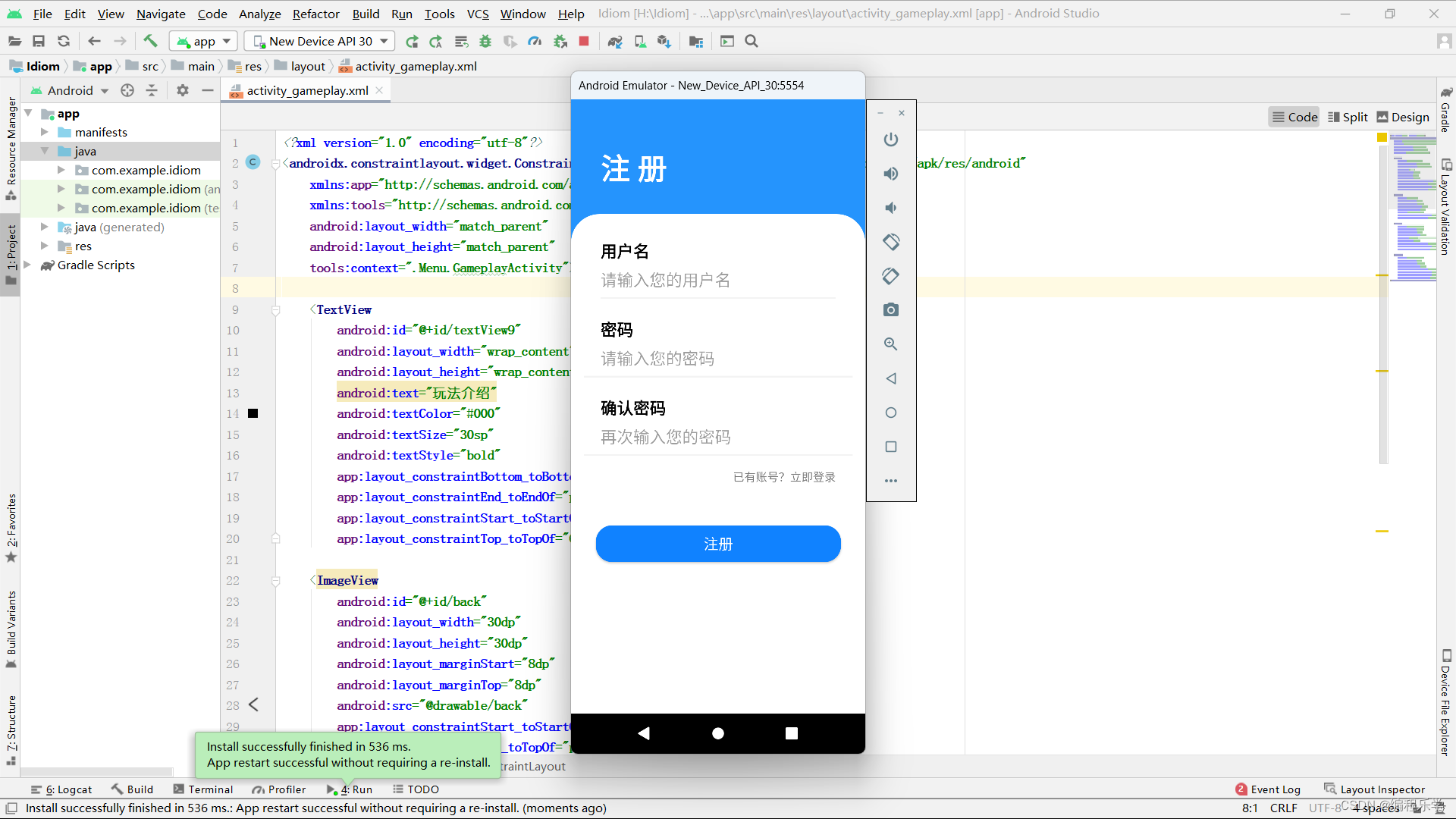Open the Profiler gauge icon in toolbar

pos(535,42)
